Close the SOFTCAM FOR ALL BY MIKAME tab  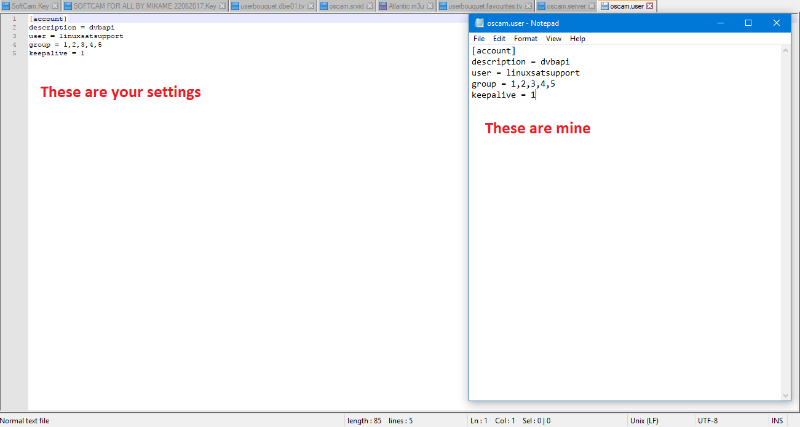pyautogui.click(x=222, y=6)
